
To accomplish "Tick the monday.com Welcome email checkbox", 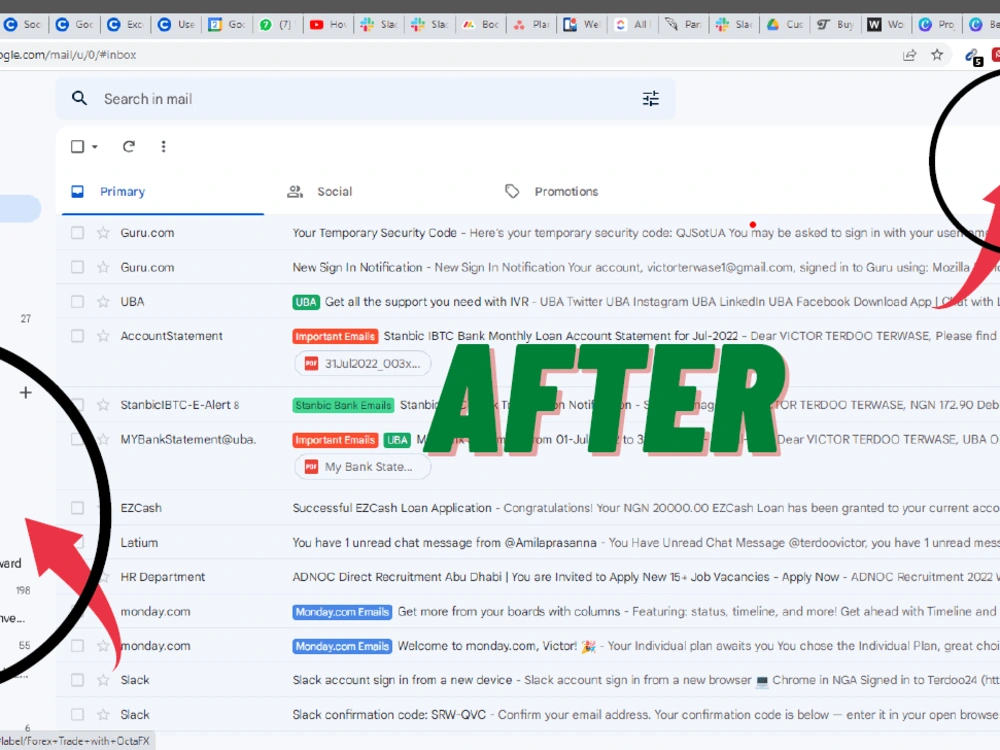I will 77,646.
